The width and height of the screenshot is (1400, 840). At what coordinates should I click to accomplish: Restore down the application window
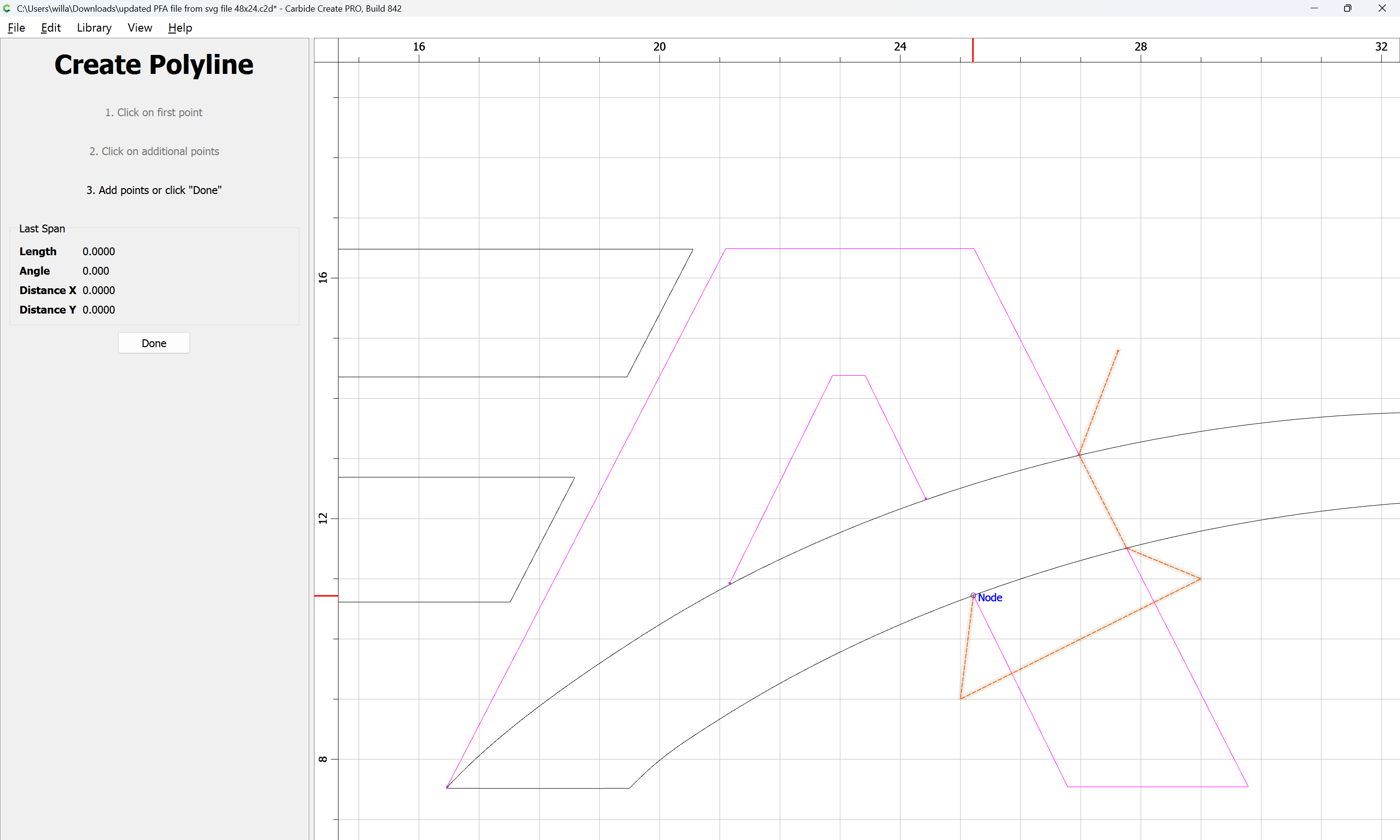tap(1347, 8)
